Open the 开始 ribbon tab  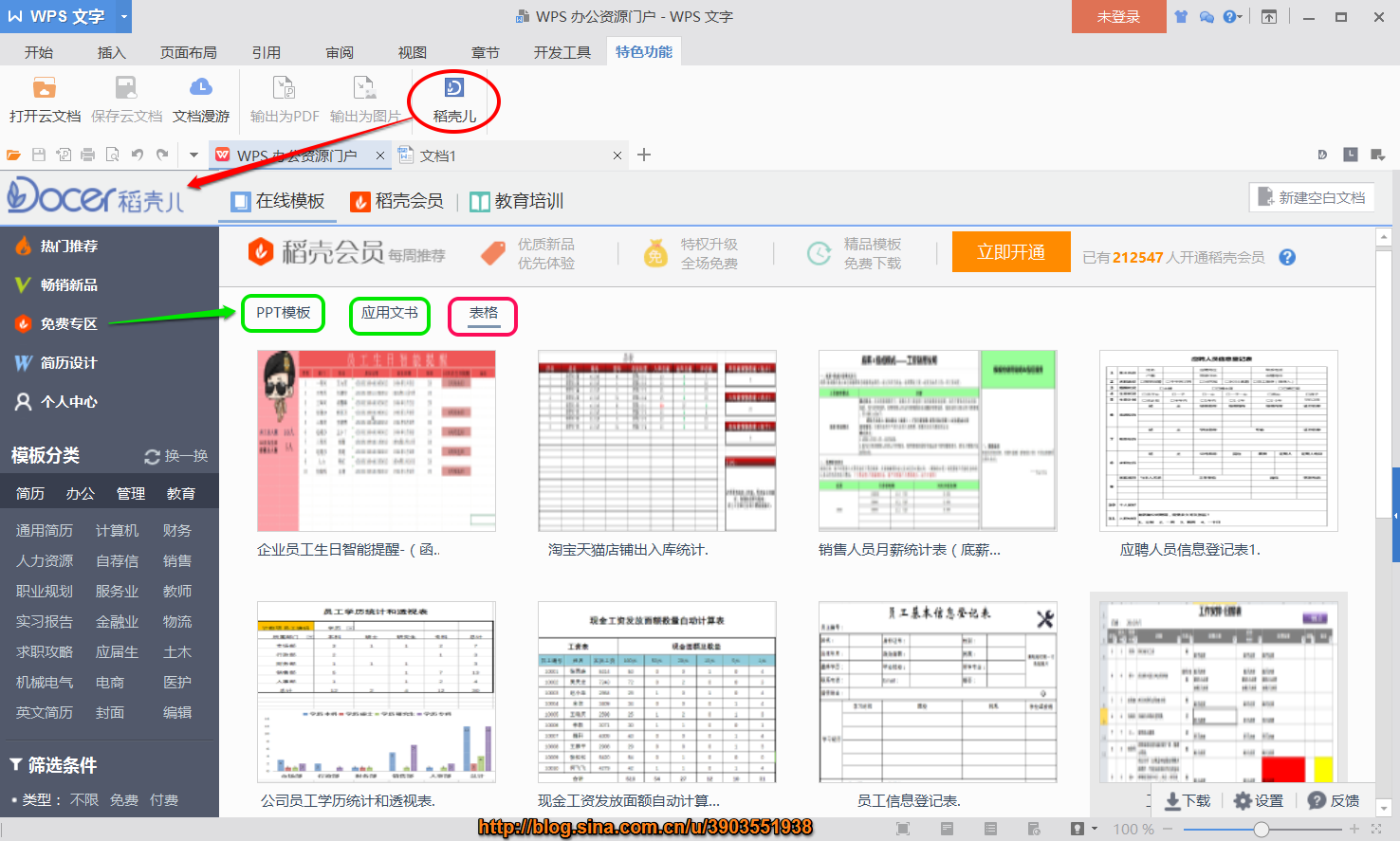[x=39, y=52]
